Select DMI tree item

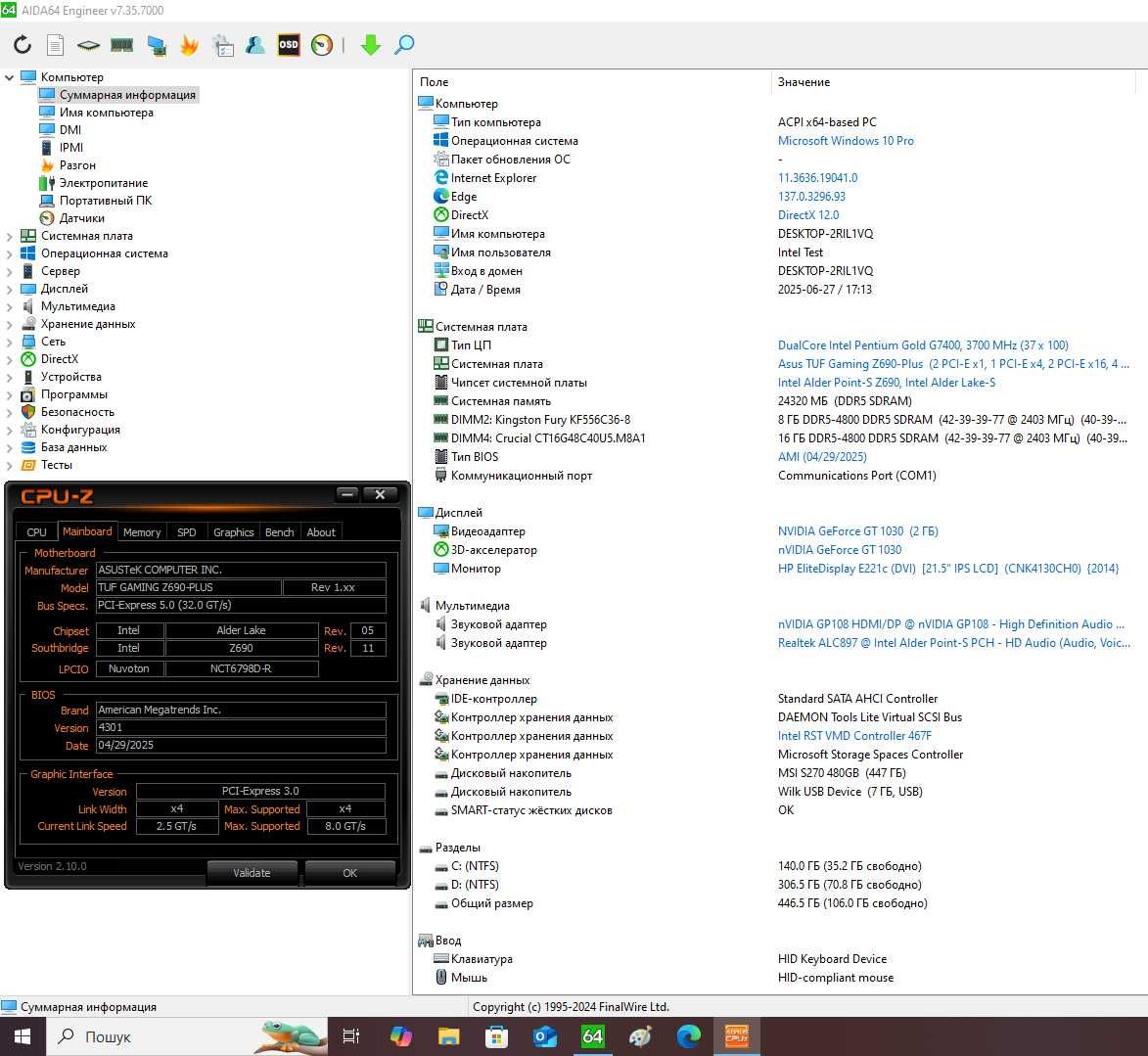point(70,129)
